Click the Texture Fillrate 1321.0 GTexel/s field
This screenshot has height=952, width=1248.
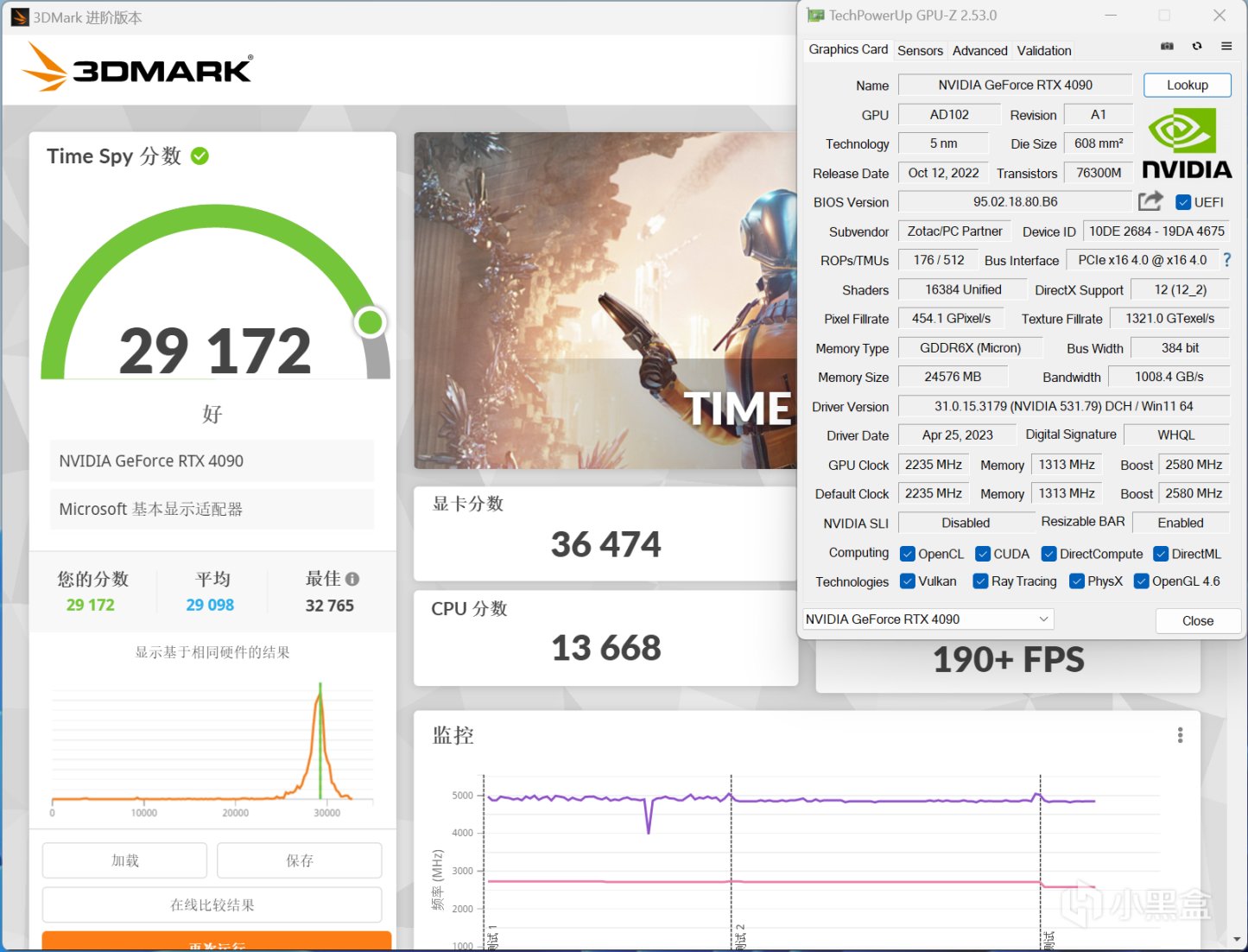pyautogui.click(x=1169, y=318)
